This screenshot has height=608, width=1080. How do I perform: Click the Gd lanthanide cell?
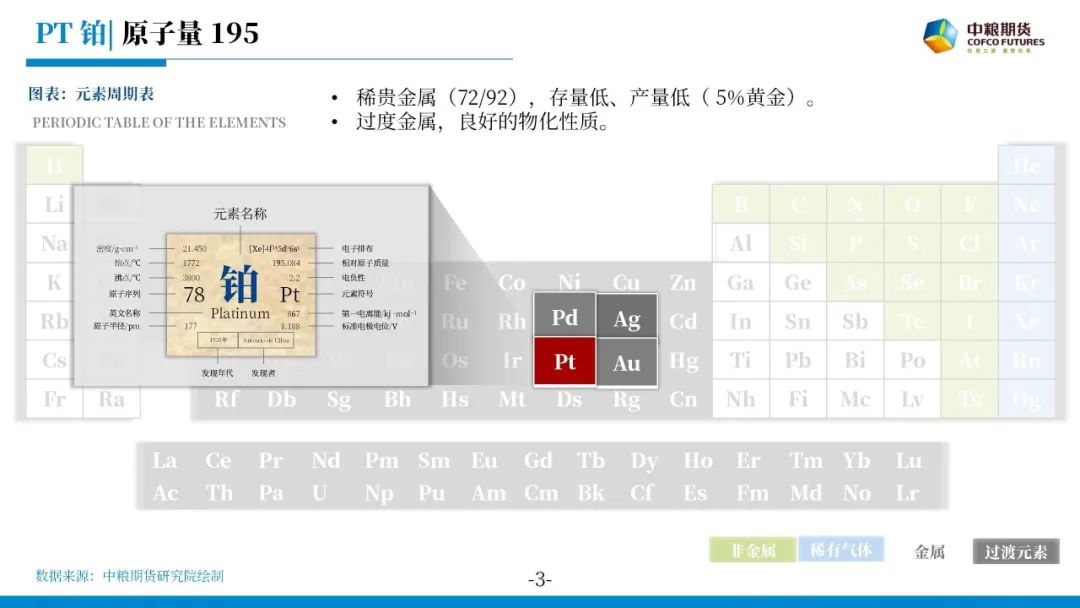[x=538, y=460]
